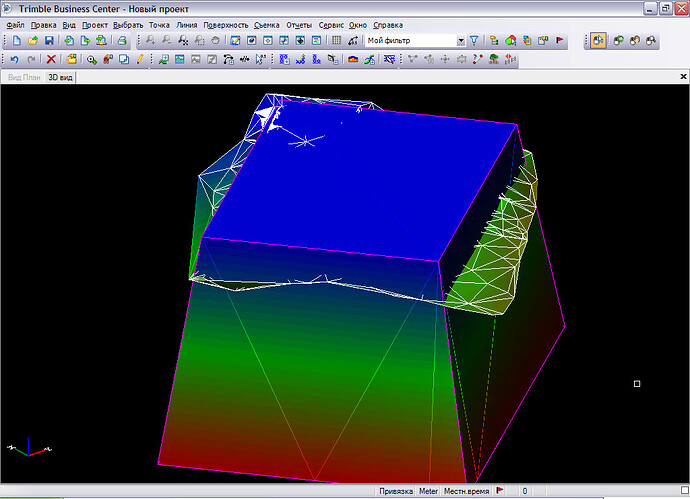This screenshot has height=499, width=690.
Task: Open the Файл menu
Action: pyautogui.click(x=15, y=25)
